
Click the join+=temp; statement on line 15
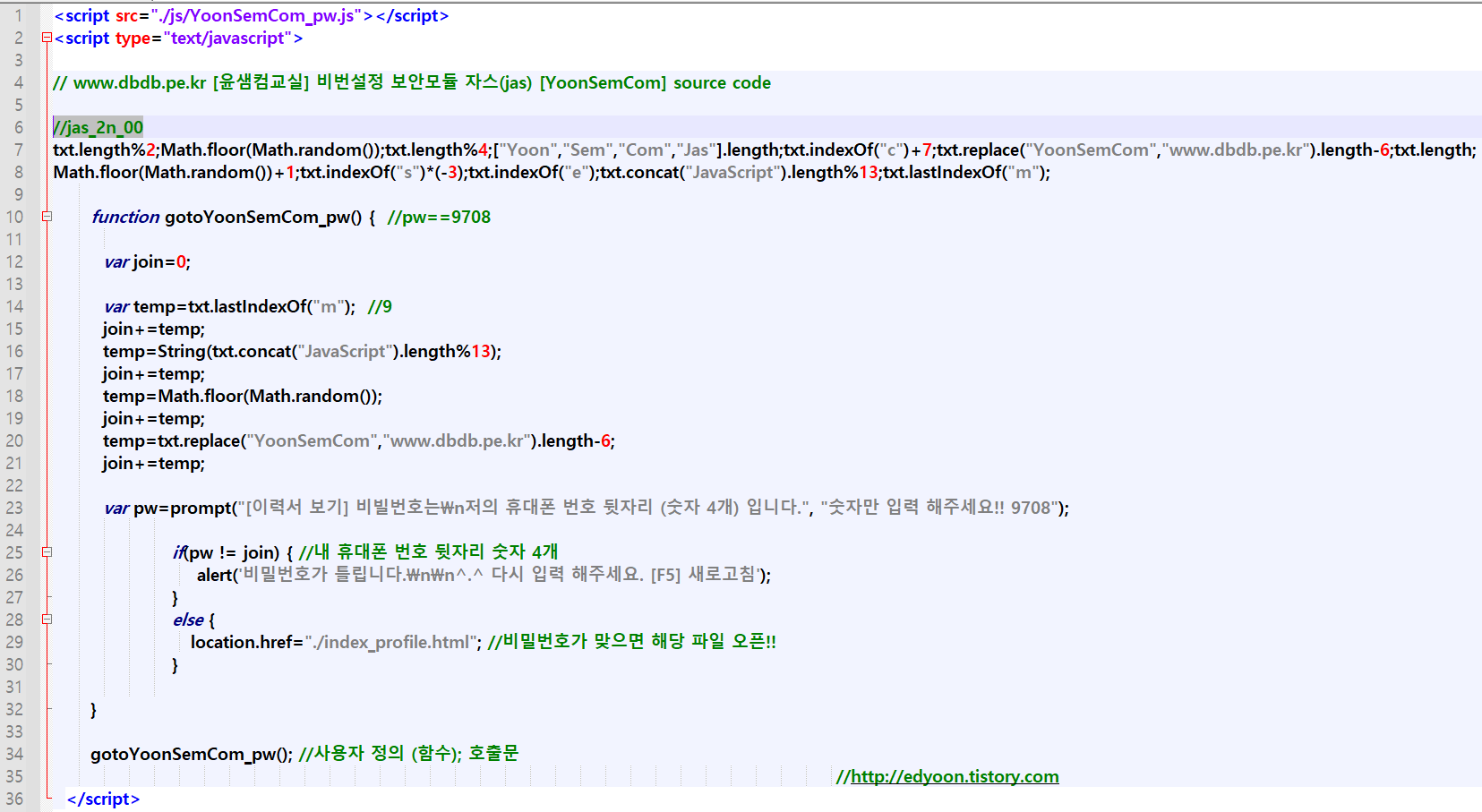click(x=153, y=329)
